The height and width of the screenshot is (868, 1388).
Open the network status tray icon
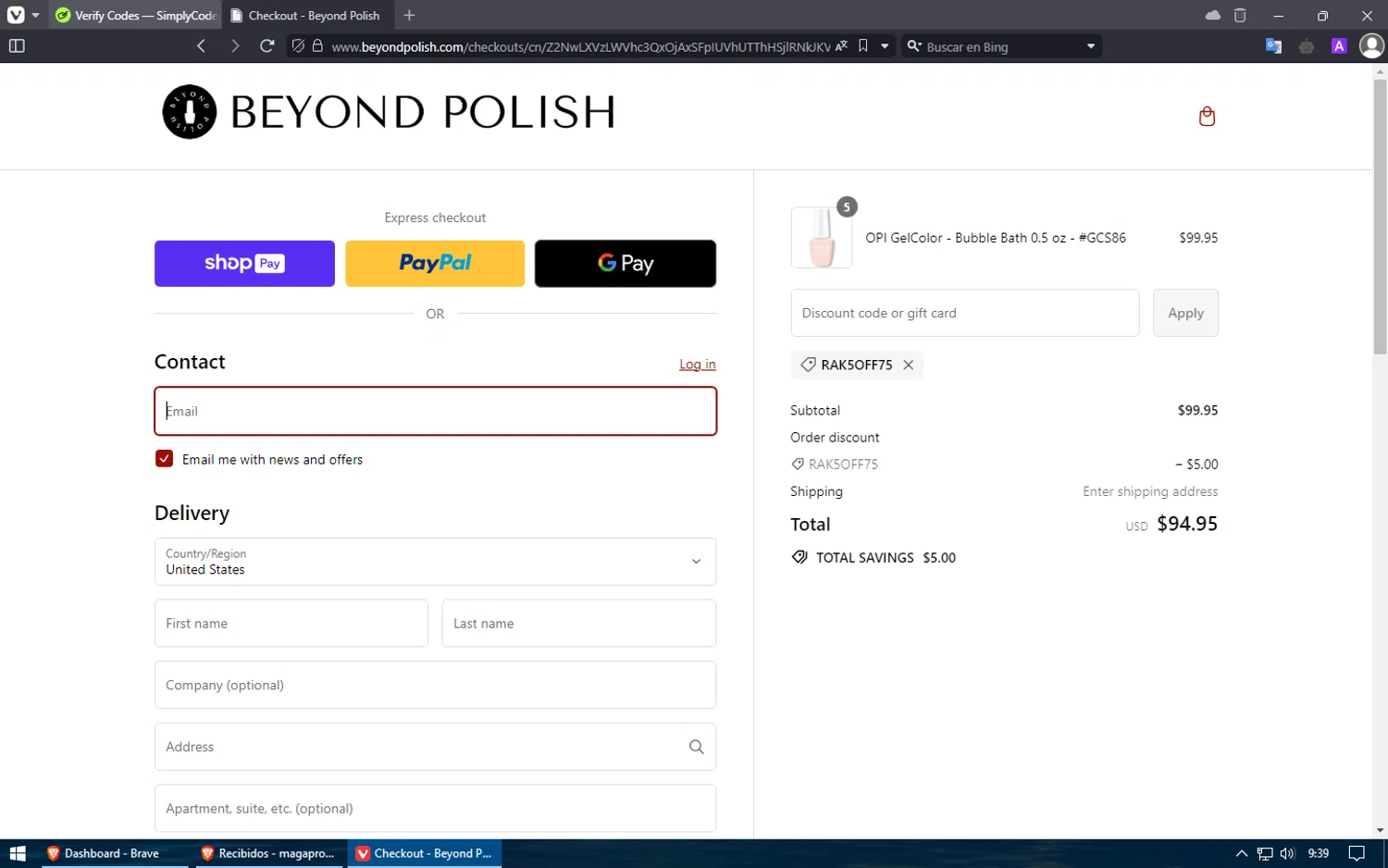1265,853
